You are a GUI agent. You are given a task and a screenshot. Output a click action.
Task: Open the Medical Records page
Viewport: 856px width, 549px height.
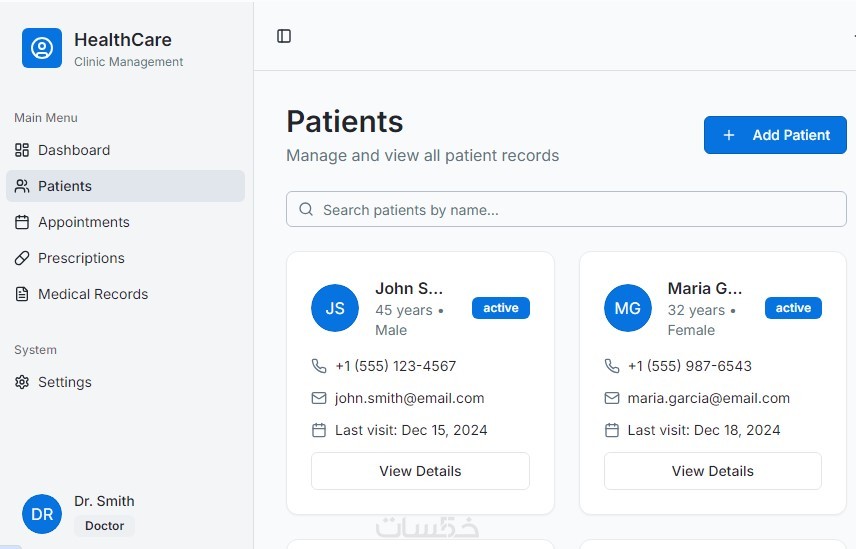coord(93,294)
